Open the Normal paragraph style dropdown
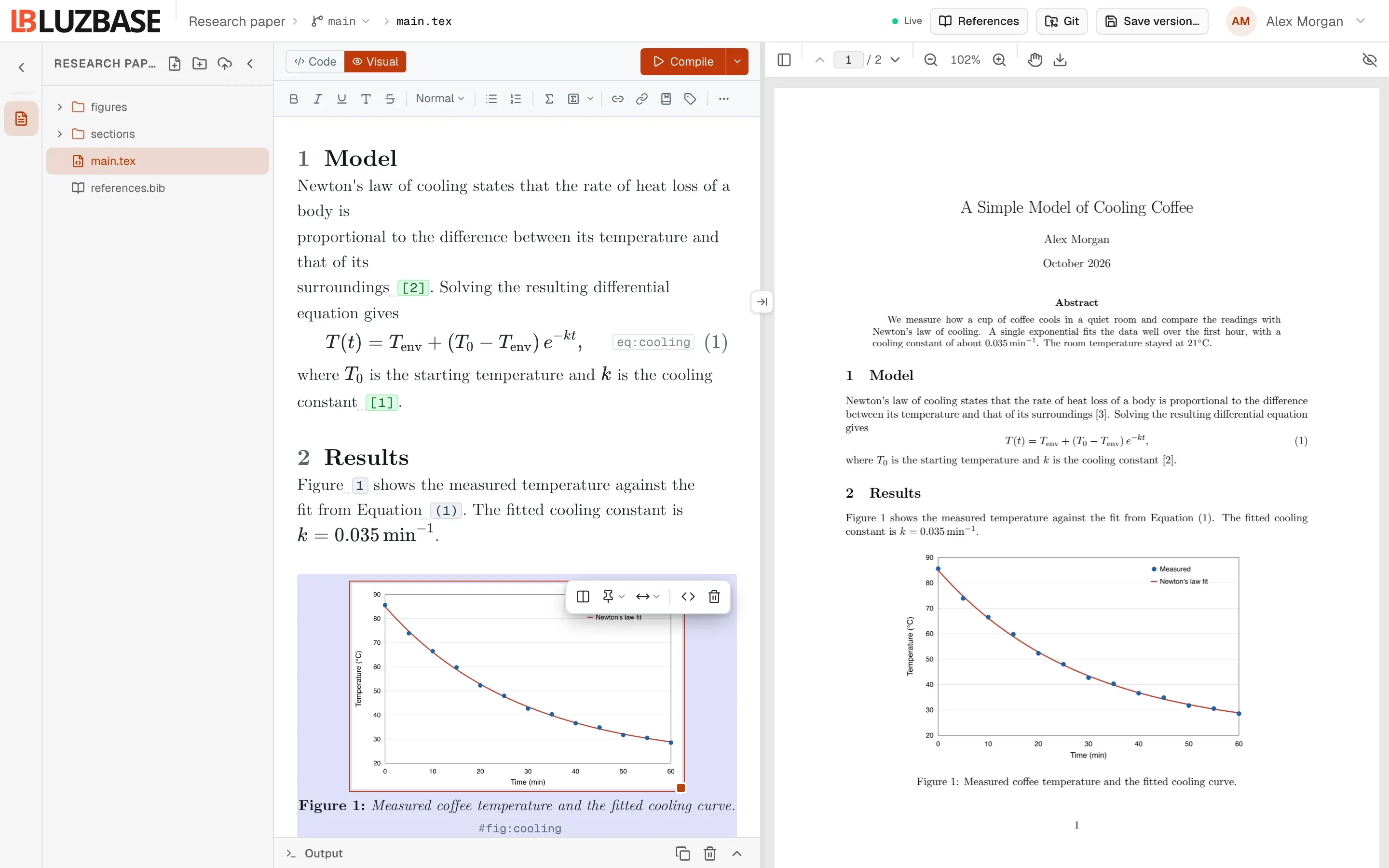 [x=440, y=99]
